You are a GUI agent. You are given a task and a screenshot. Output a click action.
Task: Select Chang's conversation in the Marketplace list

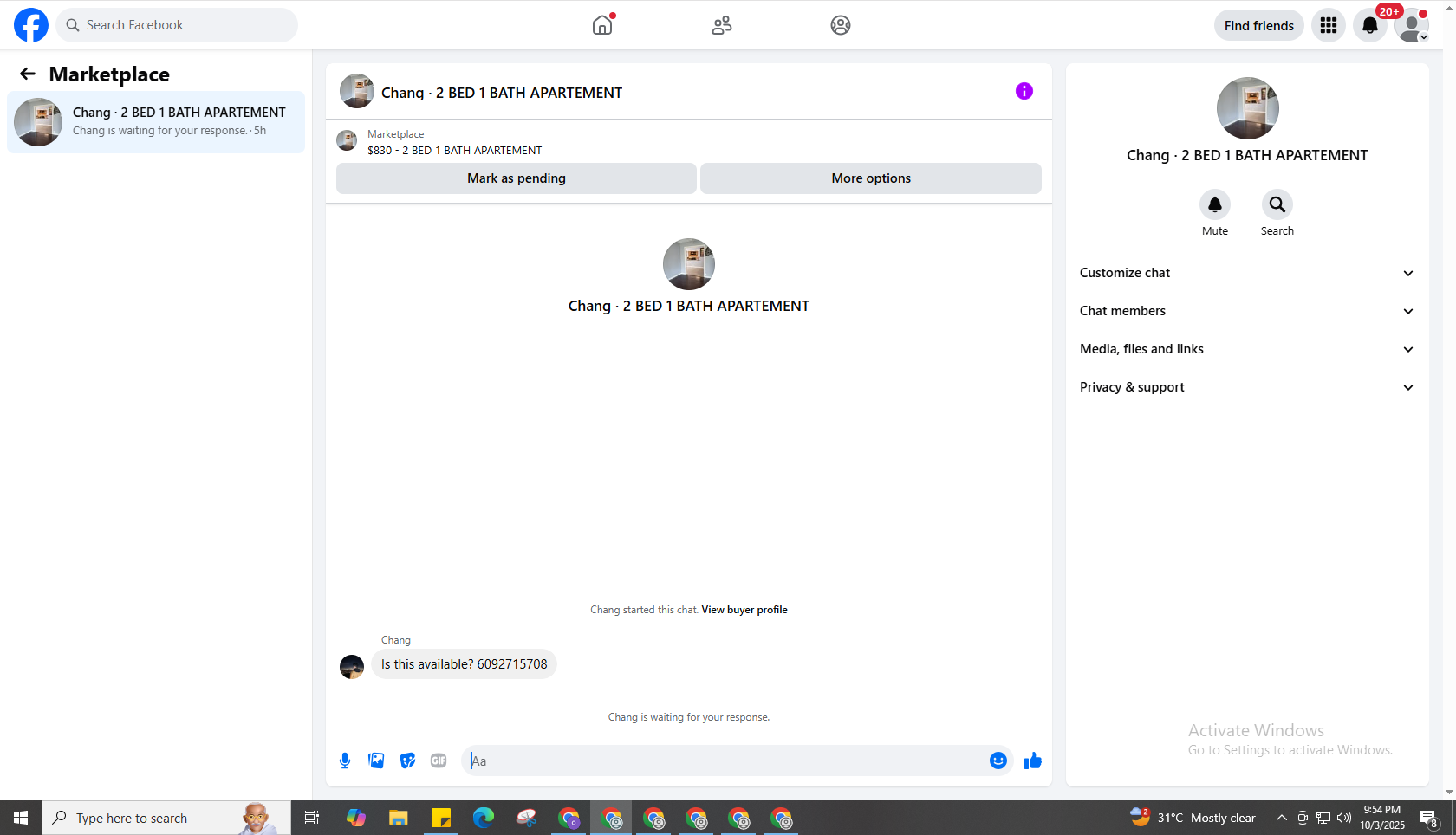pyautogui.click(x=156, y=122)
